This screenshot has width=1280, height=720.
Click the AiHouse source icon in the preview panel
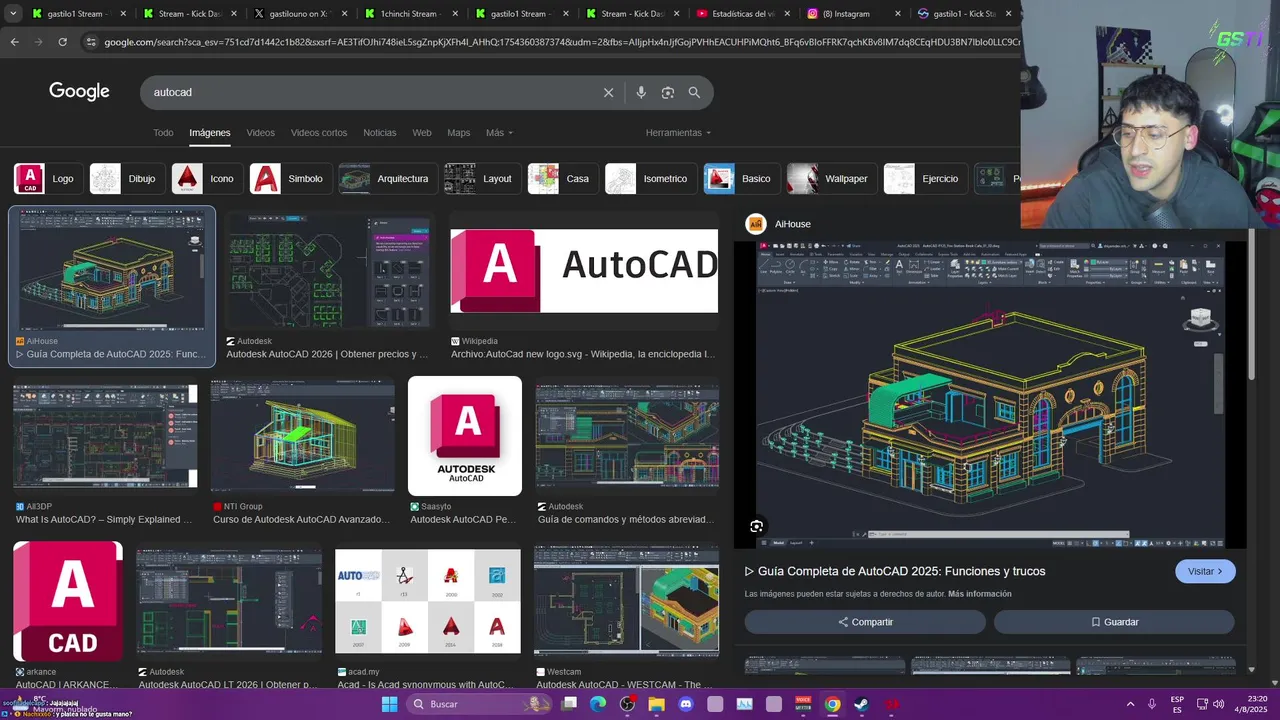[x=756, y=224]
